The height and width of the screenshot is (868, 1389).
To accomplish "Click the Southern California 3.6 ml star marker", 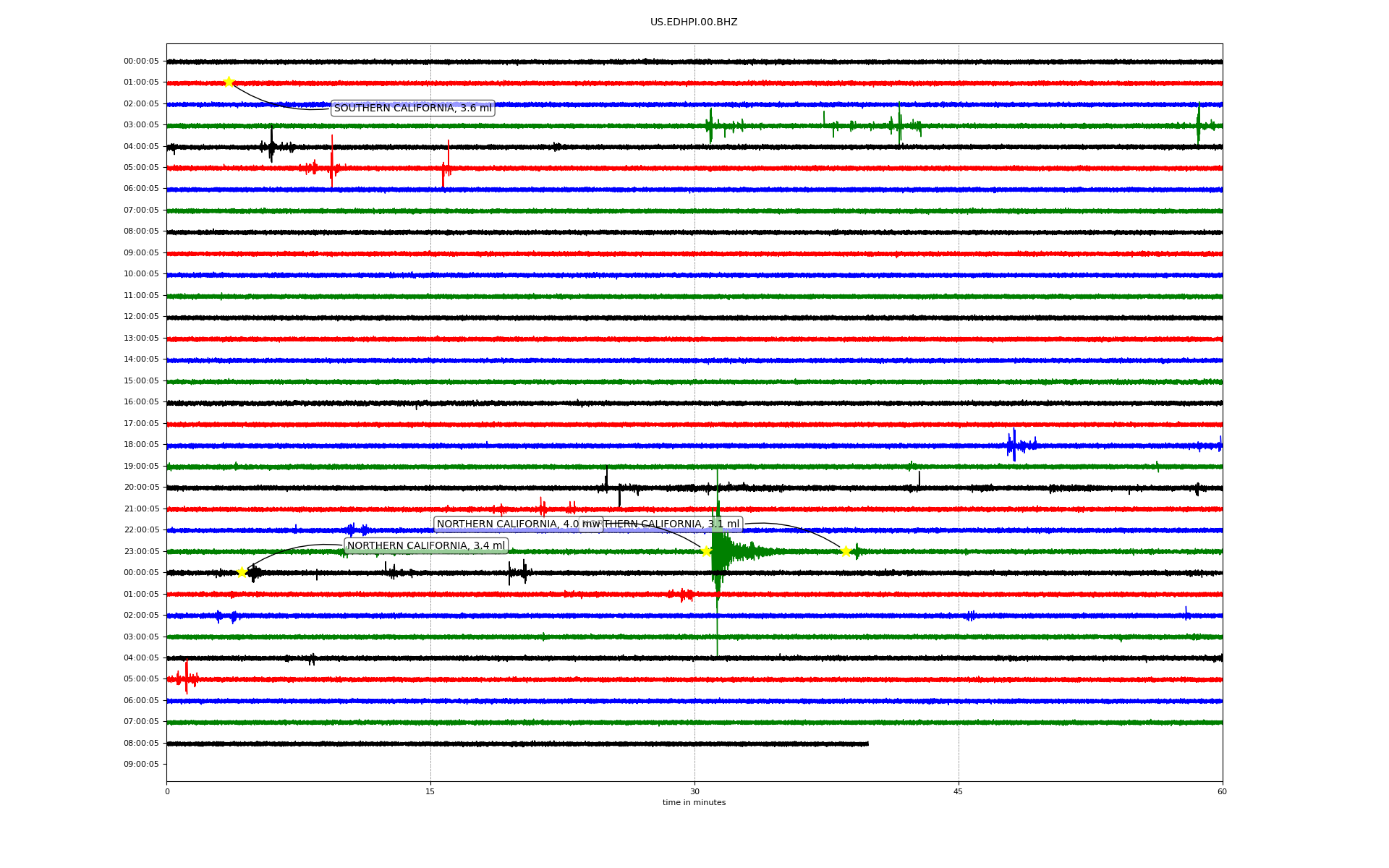I will pos(229,82).
